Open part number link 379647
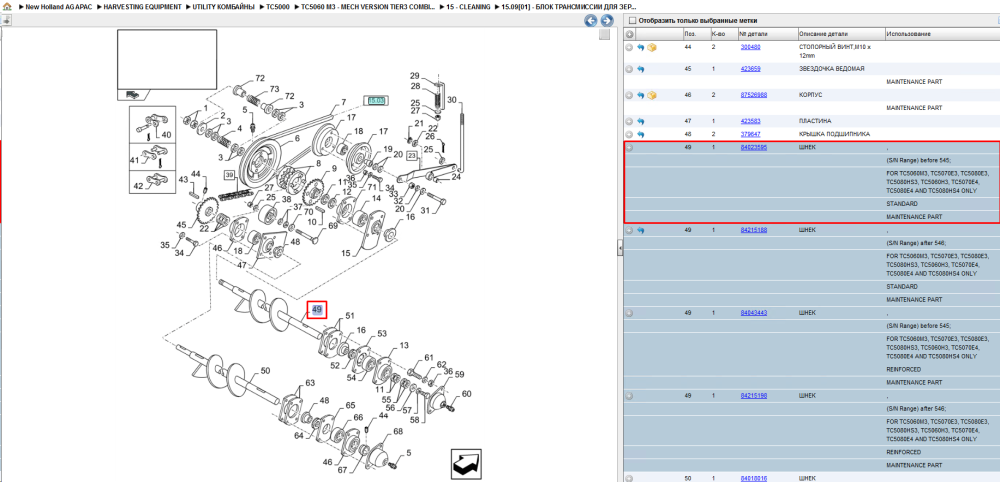 (750, 135)
